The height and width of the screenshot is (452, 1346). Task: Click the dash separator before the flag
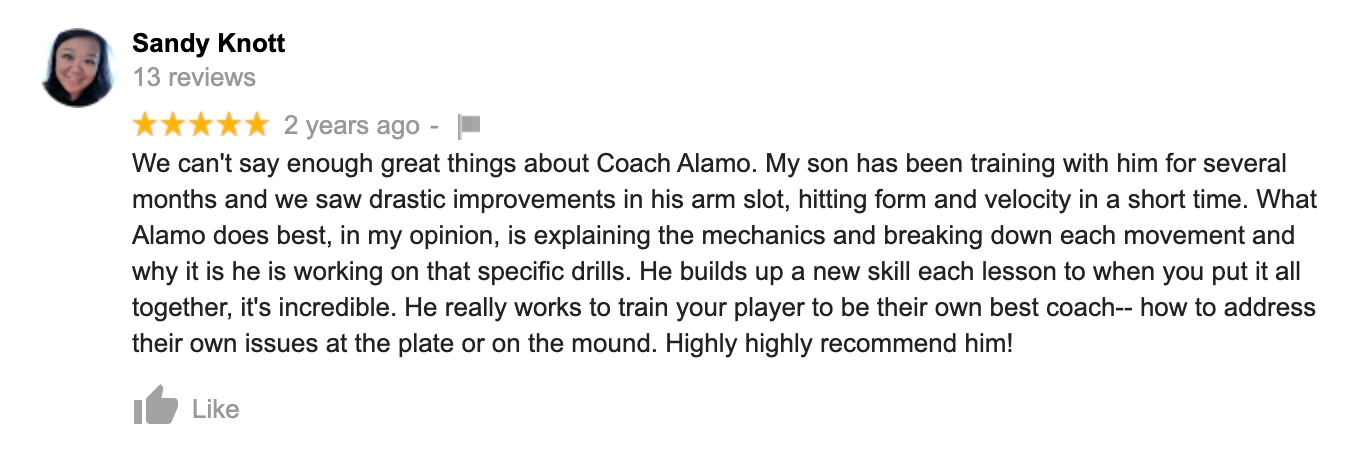point(434,127)
